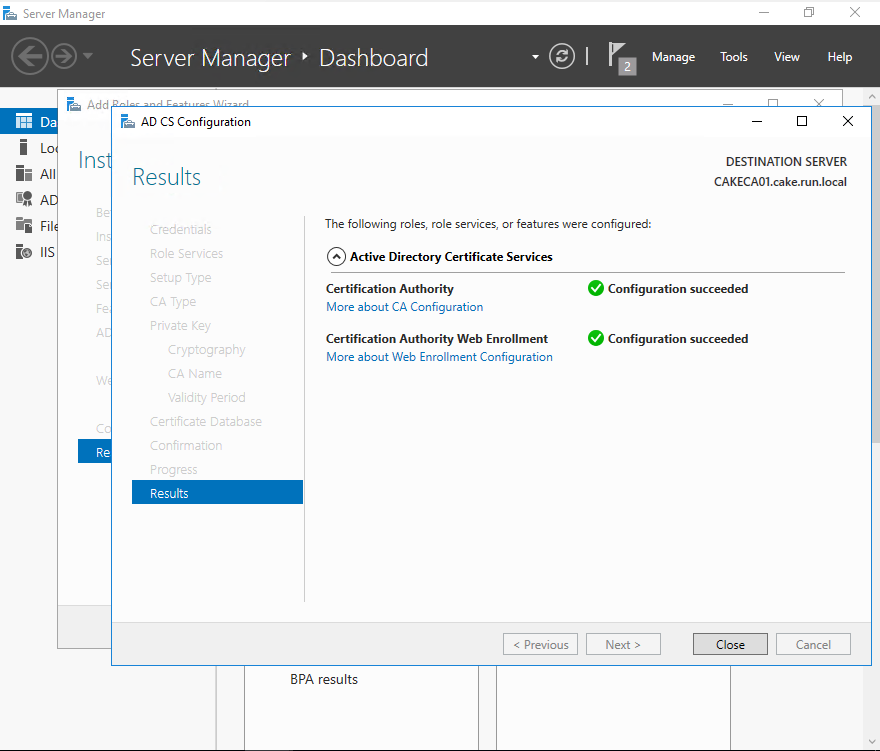The image size is (880, 751).
Task: Click the Results page heading
Action: click(x=166, y=177)
